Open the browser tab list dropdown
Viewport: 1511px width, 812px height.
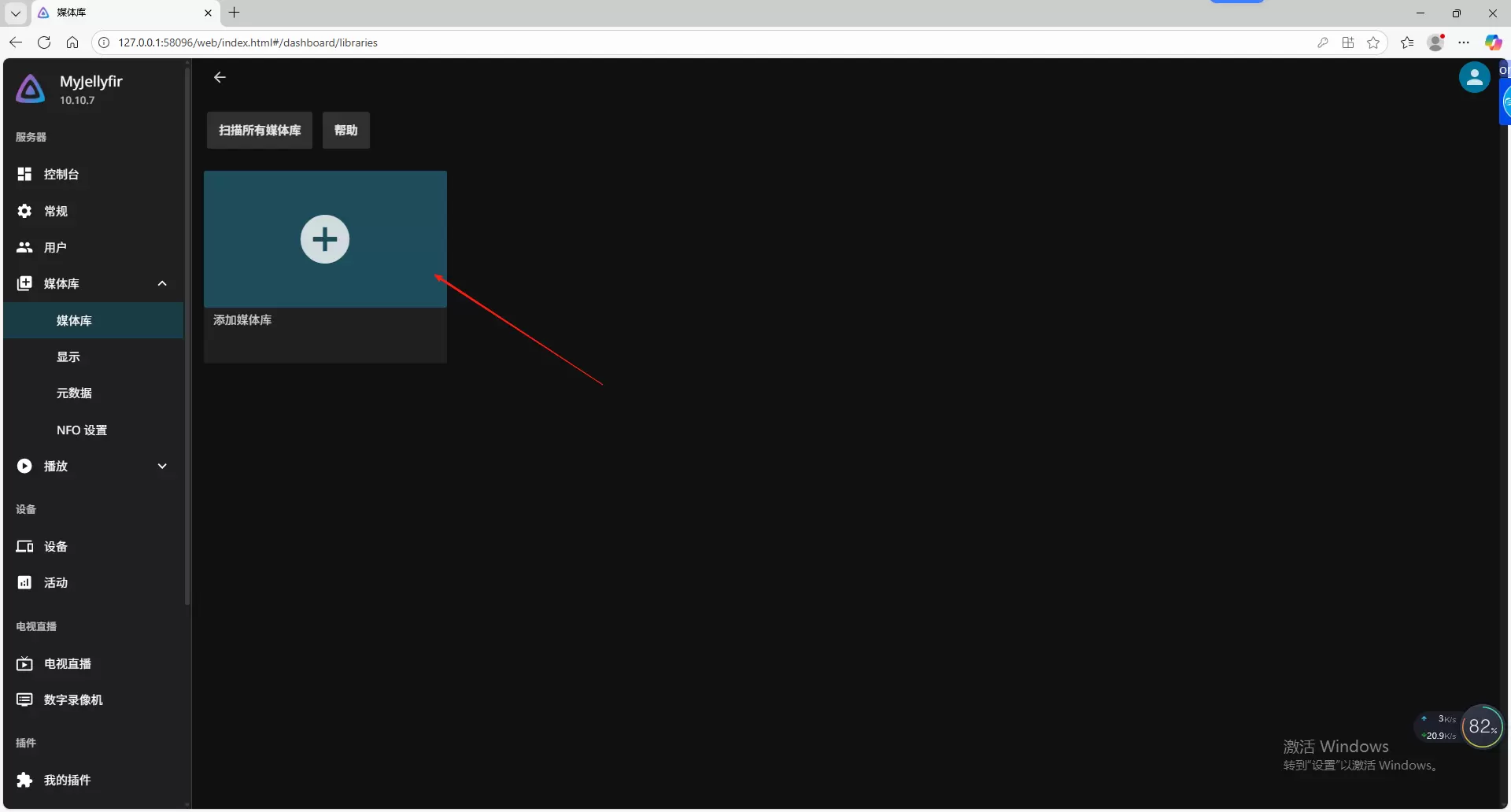[15, 13]
